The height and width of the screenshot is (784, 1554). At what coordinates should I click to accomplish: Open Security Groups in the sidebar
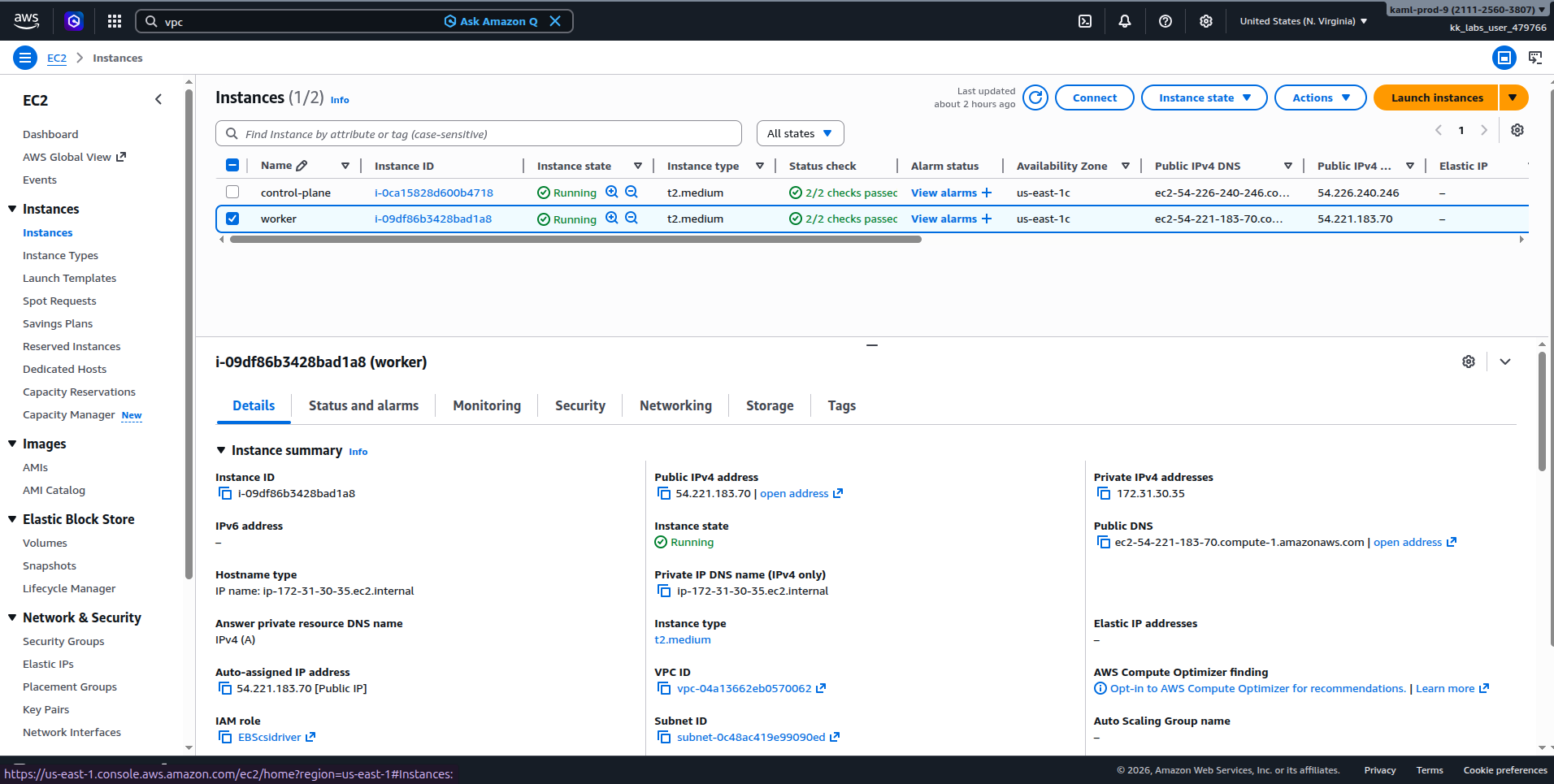pos(63,641)
